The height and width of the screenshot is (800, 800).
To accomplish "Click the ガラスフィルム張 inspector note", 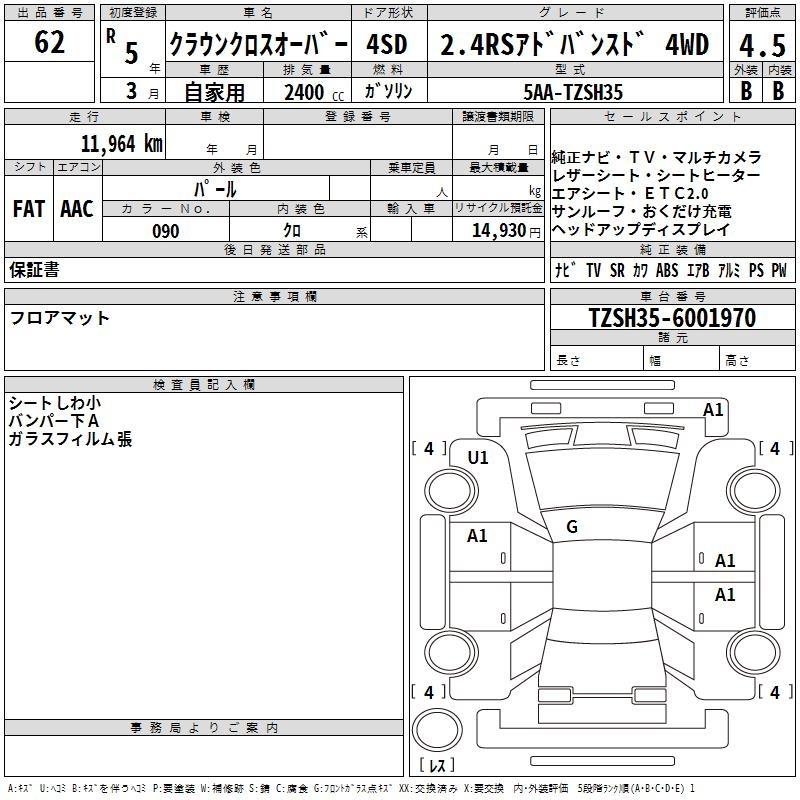I will point(70,439).
